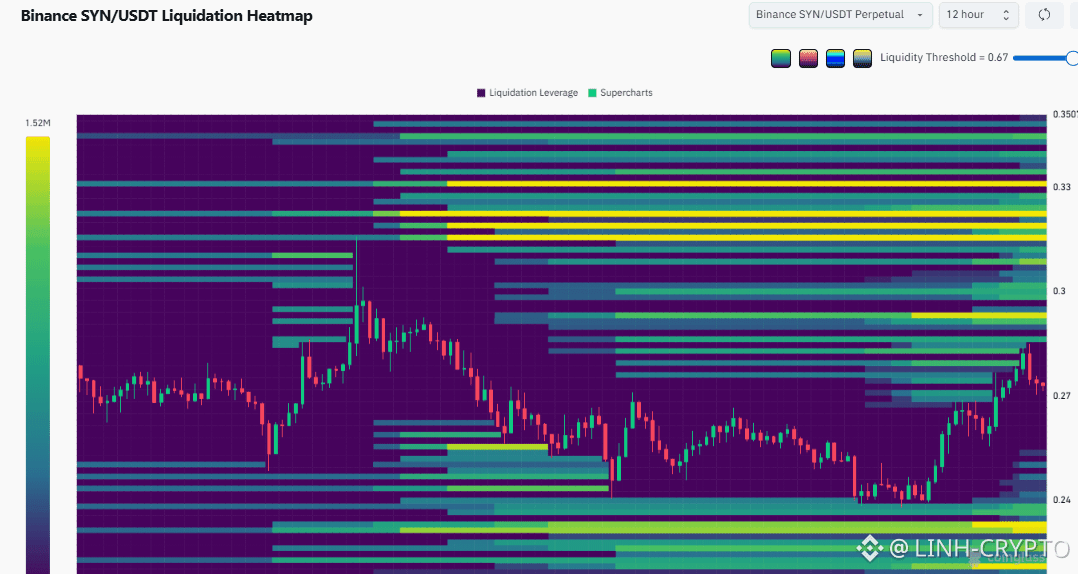1078x574 pixels.
Task: Select the red-pink color scheme swatch
Action: coord(808,58)
